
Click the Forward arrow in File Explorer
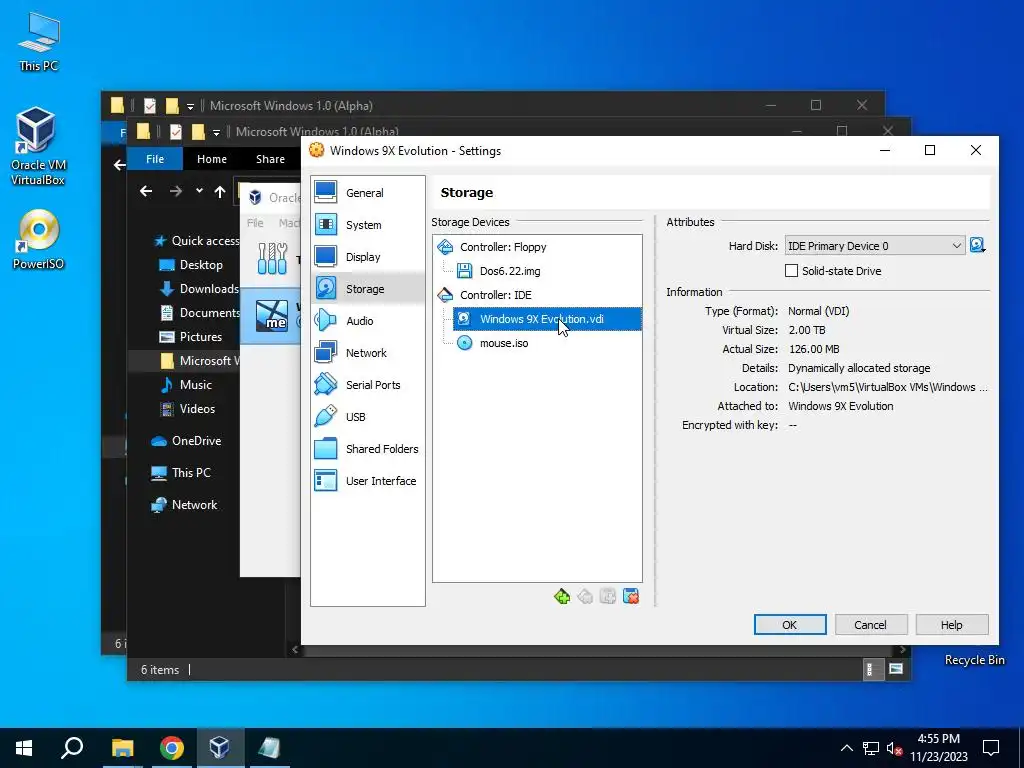tap(176, 191)
